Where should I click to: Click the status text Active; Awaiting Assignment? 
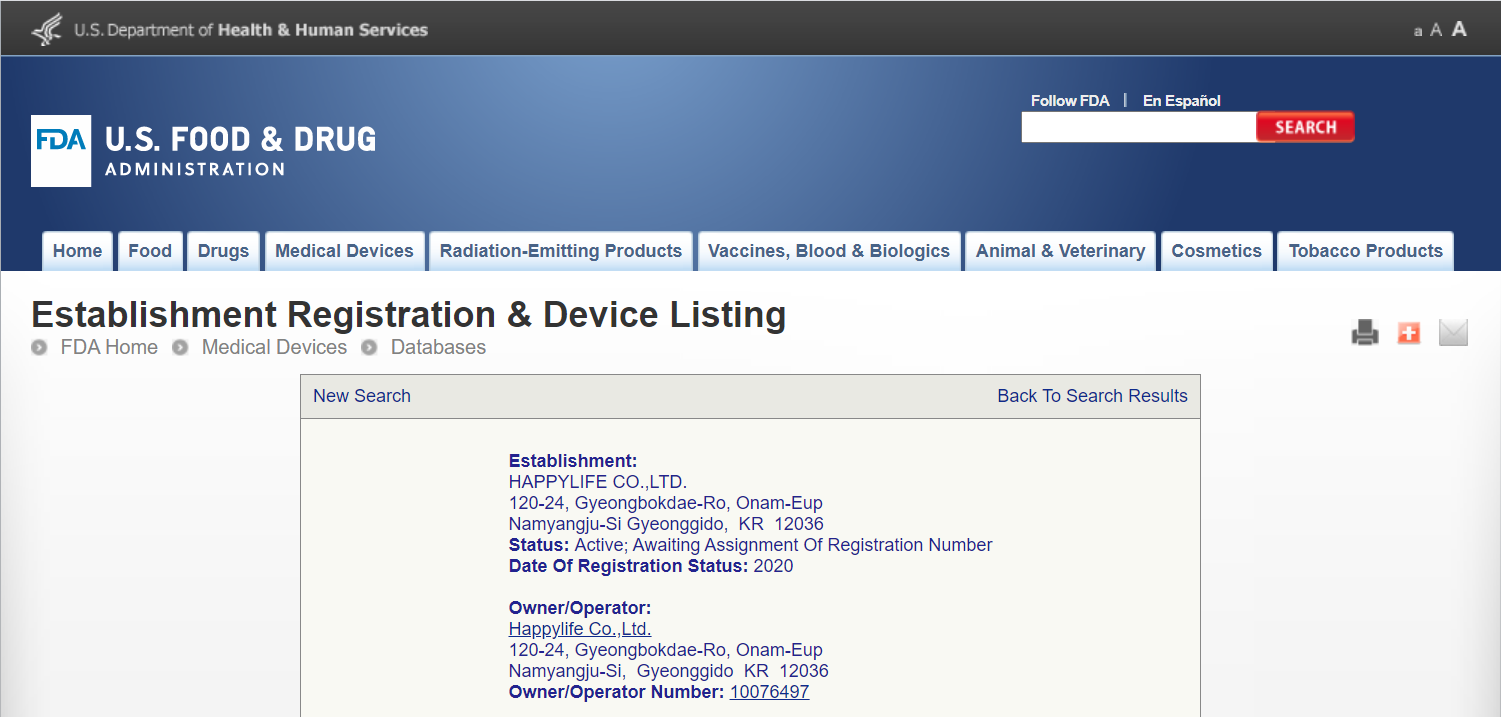click(783, 545)
